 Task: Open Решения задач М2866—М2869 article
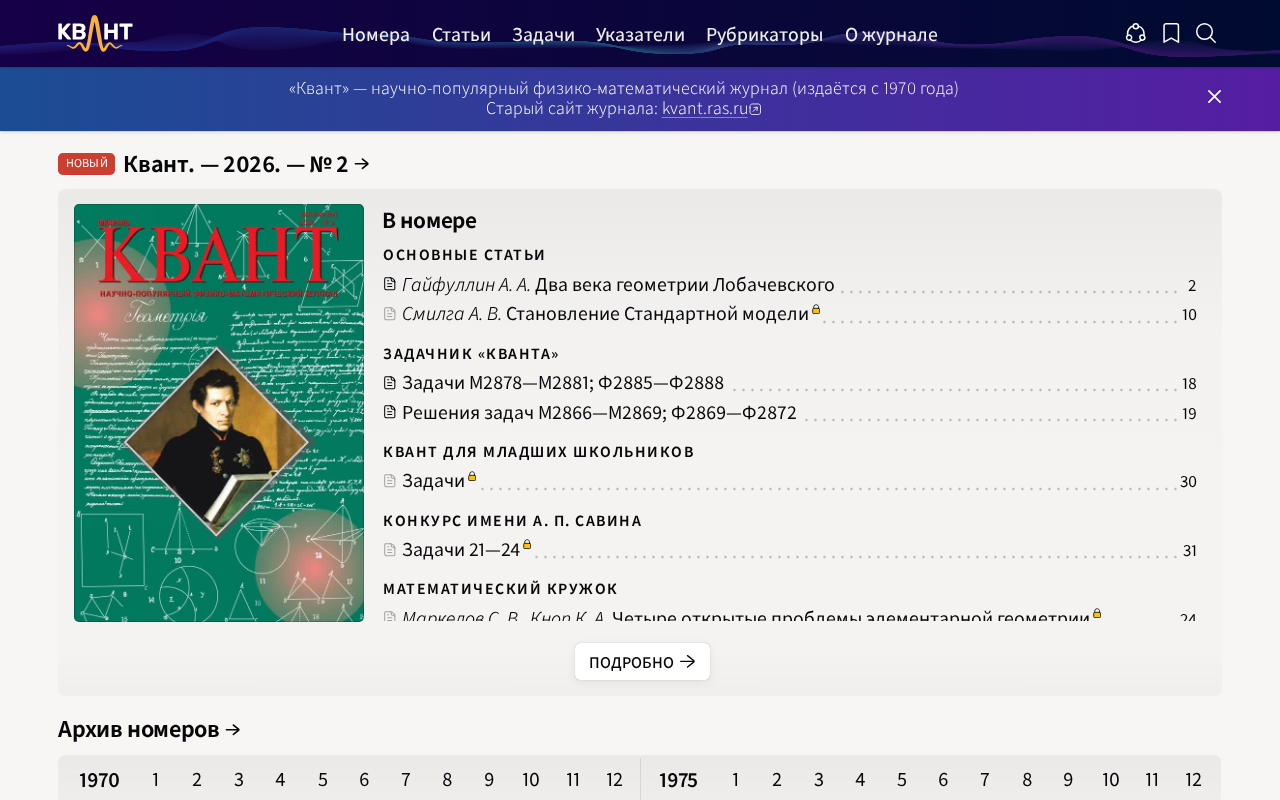click(599, 413)
